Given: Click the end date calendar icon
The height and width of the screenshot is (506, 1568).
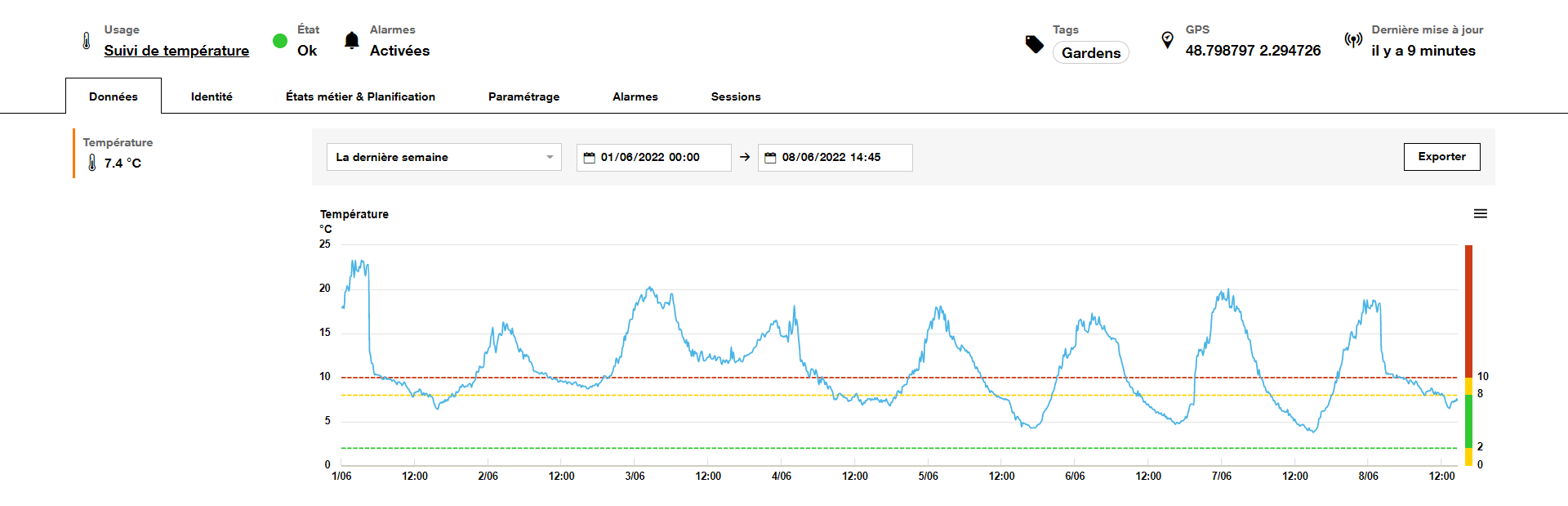Looking at the screenshot, I should pos(770,158).
